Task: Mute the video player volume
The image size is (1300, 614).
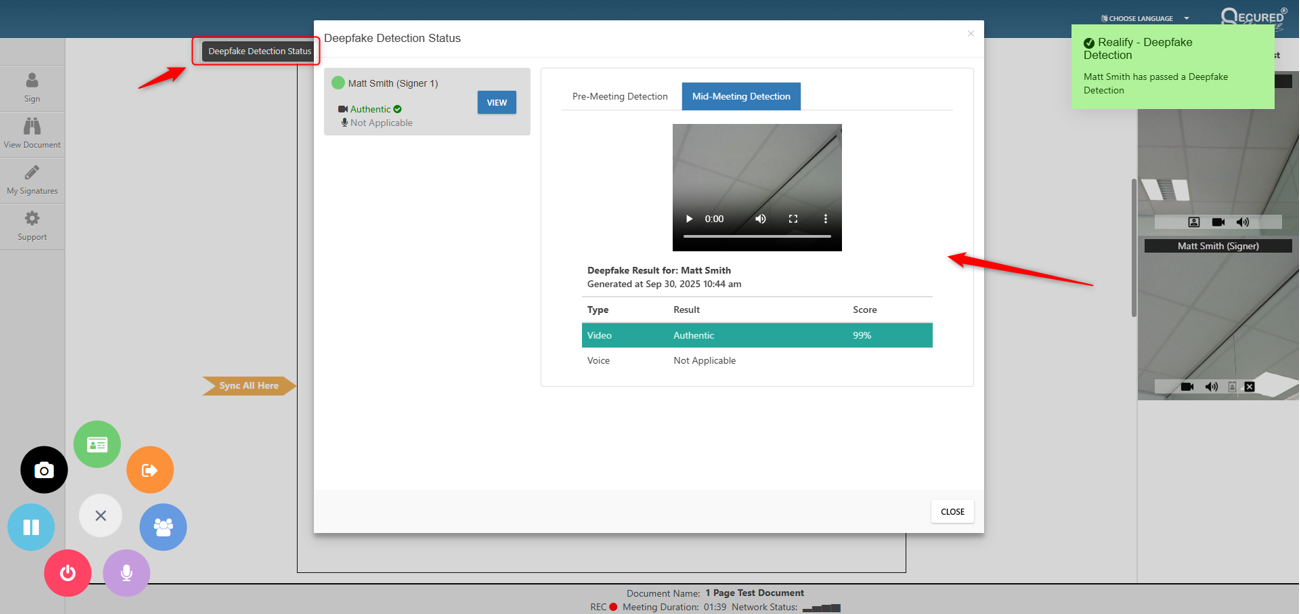Action: coord(760,219)
